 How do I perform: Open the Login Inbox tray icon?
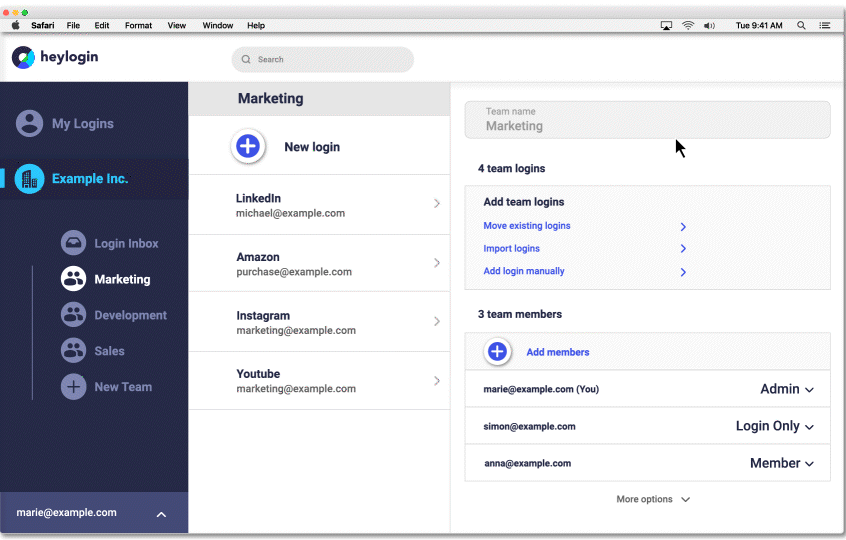[x=73, y=243]
